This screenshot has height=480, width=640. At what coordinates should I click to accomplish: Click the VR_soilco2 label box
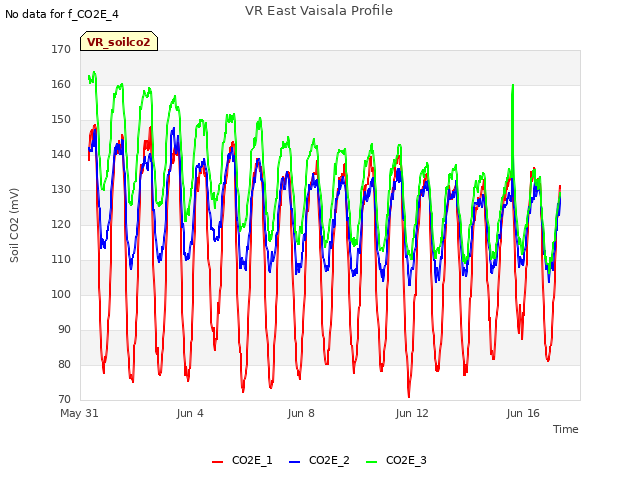click(x=119, y=41)
